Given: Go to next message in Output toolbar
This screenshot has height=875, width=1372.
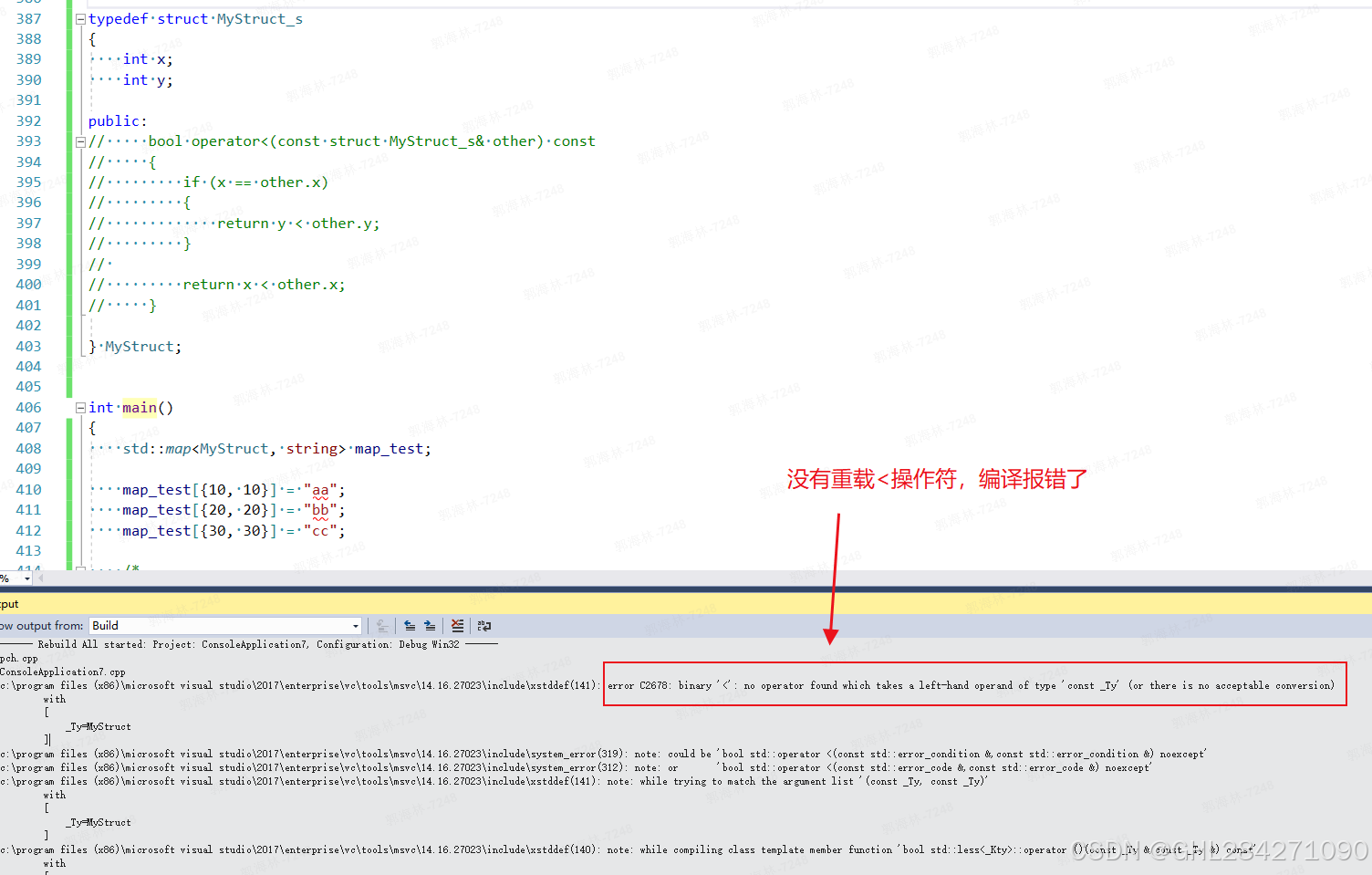Looking at the screenshot, I should click(429, 626).
